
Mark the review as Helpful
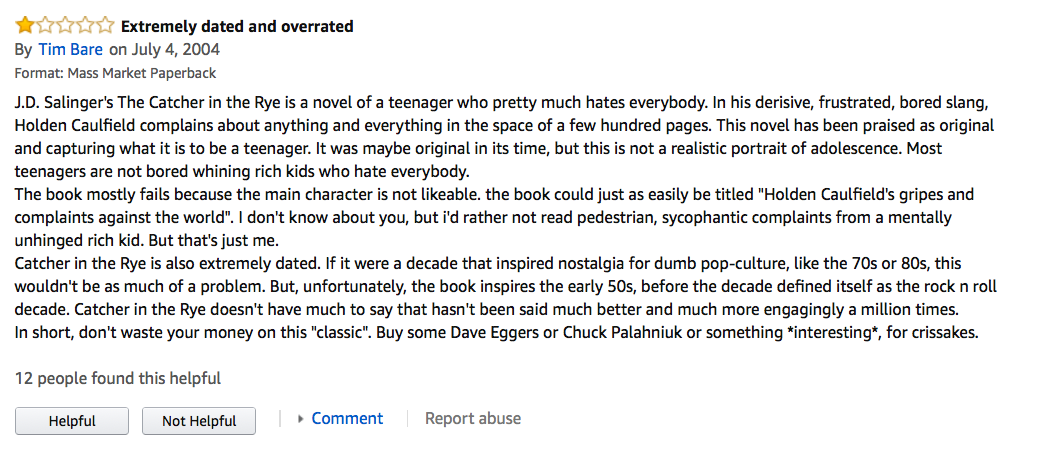72,421
